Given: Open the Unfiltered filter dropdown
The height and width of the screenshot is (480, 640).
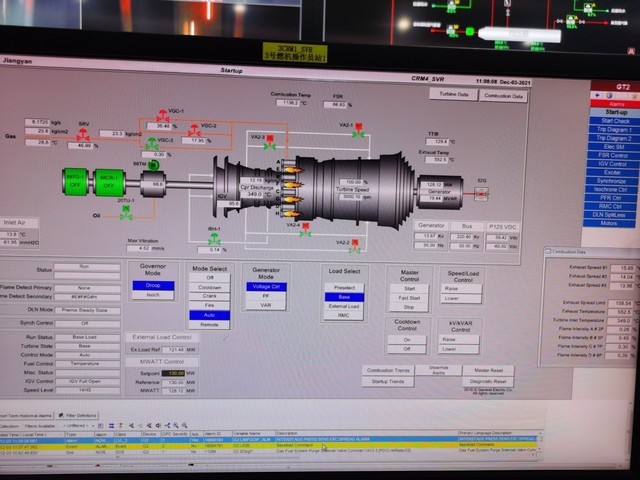Looking at the screenshot, I should (x=78, y=426).
